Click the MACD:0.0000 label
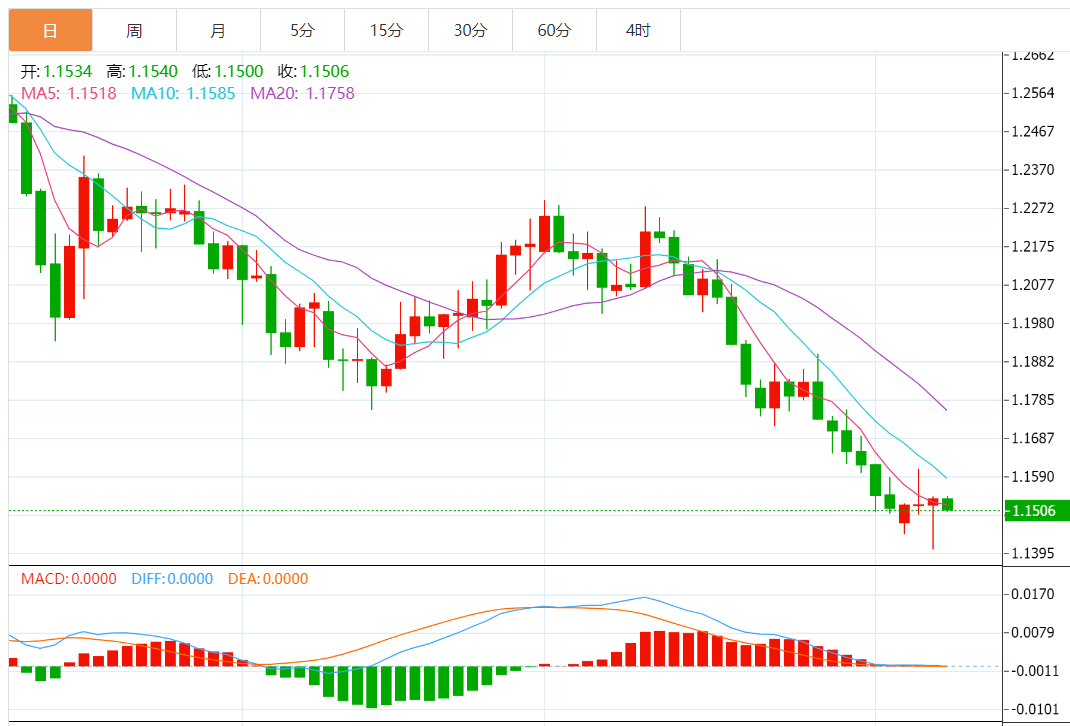1070x726 pixels. point(69,579)
